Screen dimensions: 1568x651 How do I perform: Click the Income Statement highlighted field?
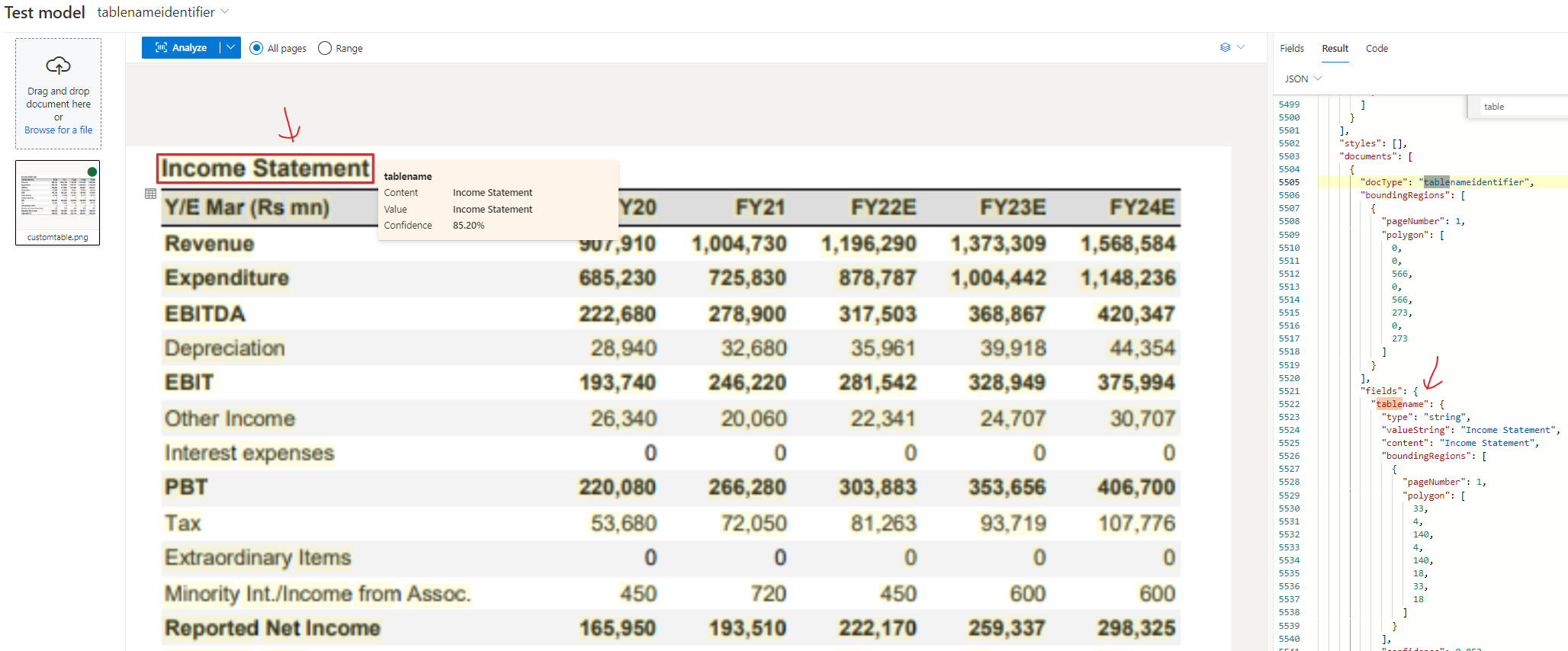click(x=265, y=168)
